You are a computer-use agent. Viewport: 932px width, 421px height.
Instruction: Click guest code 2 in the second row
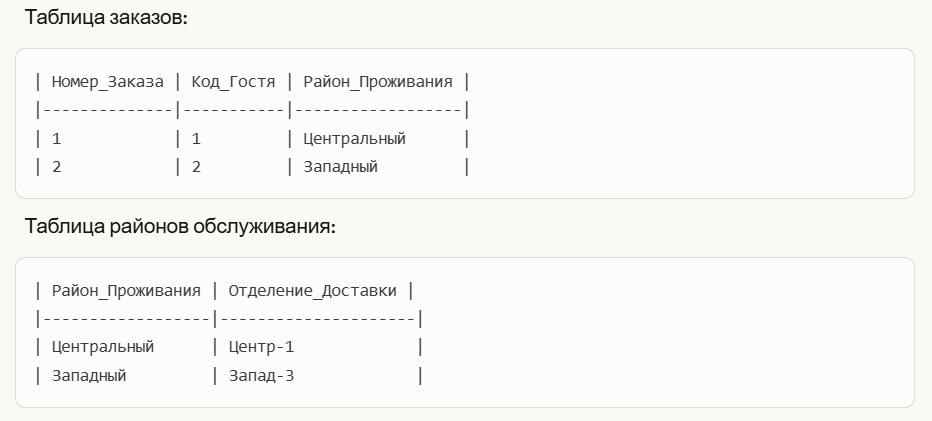coord(196,167)
